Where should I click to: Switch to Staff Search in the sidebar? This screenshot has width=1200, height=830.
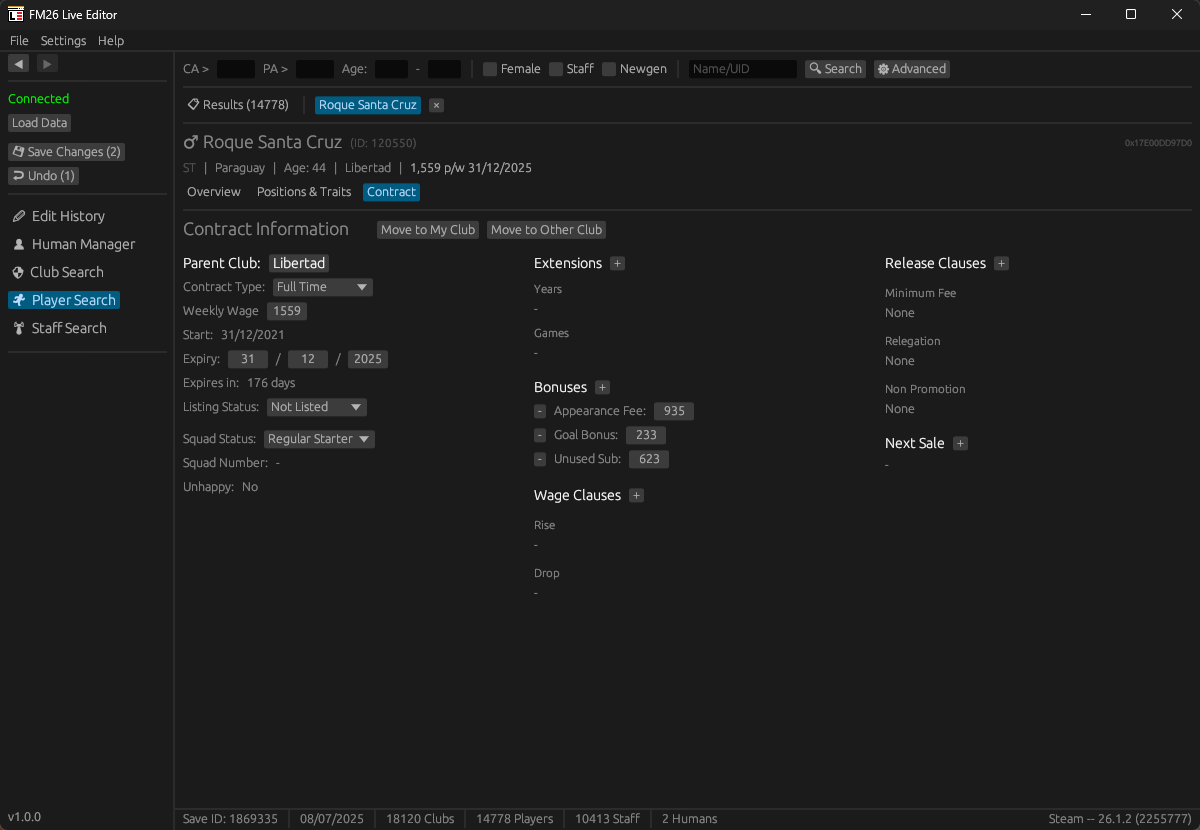(68, 328)
